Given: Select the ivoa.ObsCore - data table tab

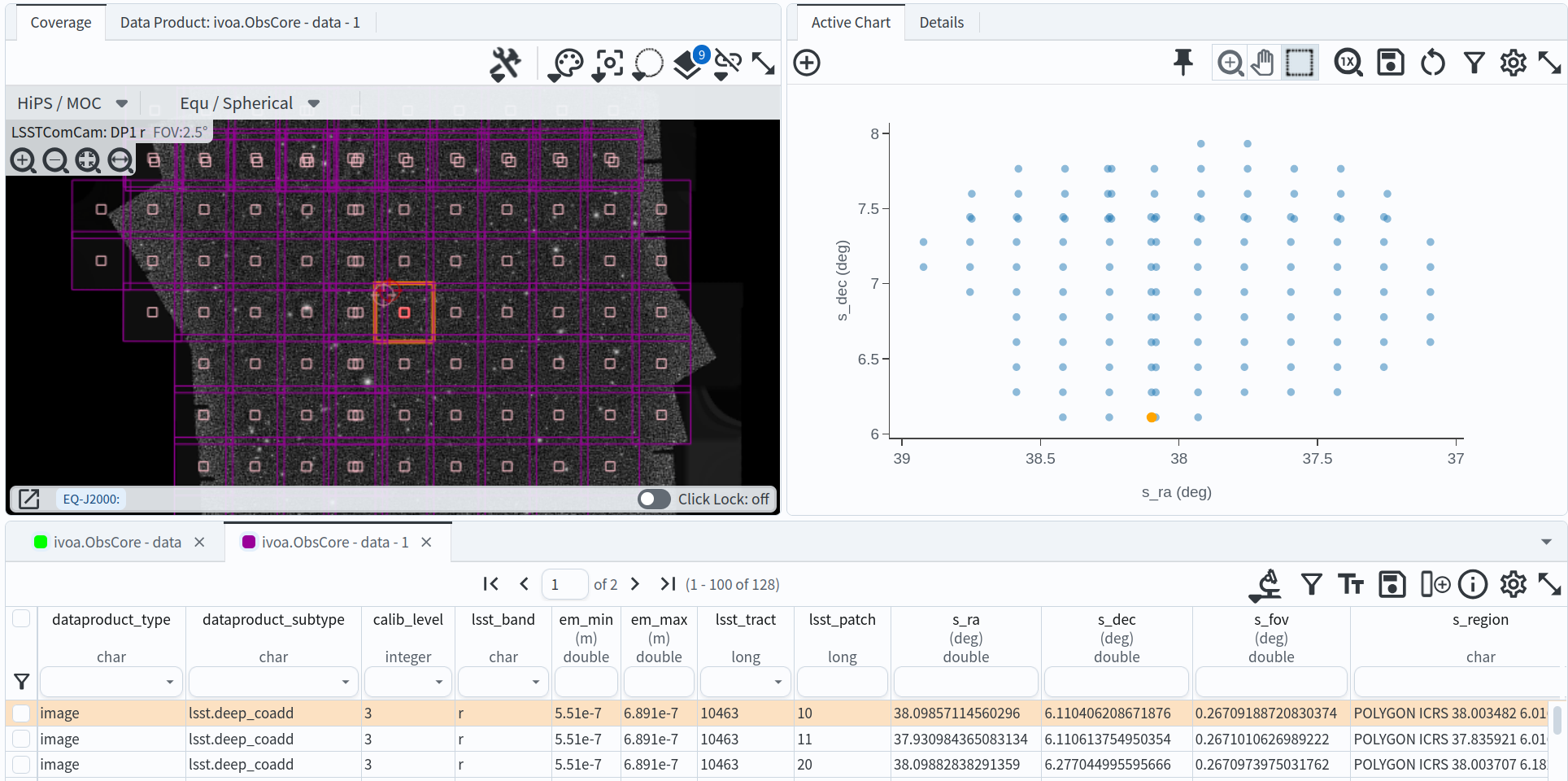Looking at the screenshot, I should (x=117, y=543).
